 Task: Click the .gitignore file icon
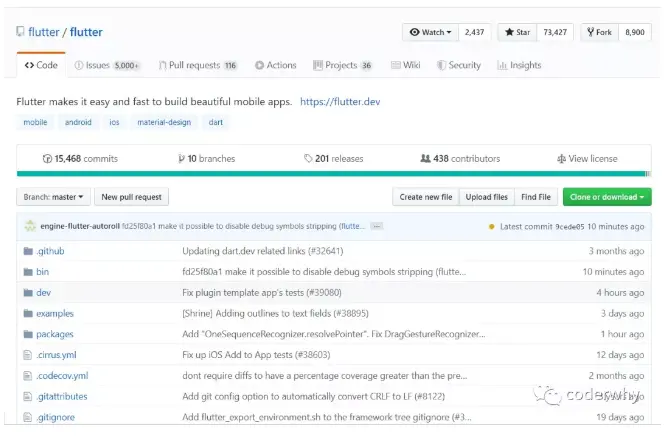coord(28,417)
